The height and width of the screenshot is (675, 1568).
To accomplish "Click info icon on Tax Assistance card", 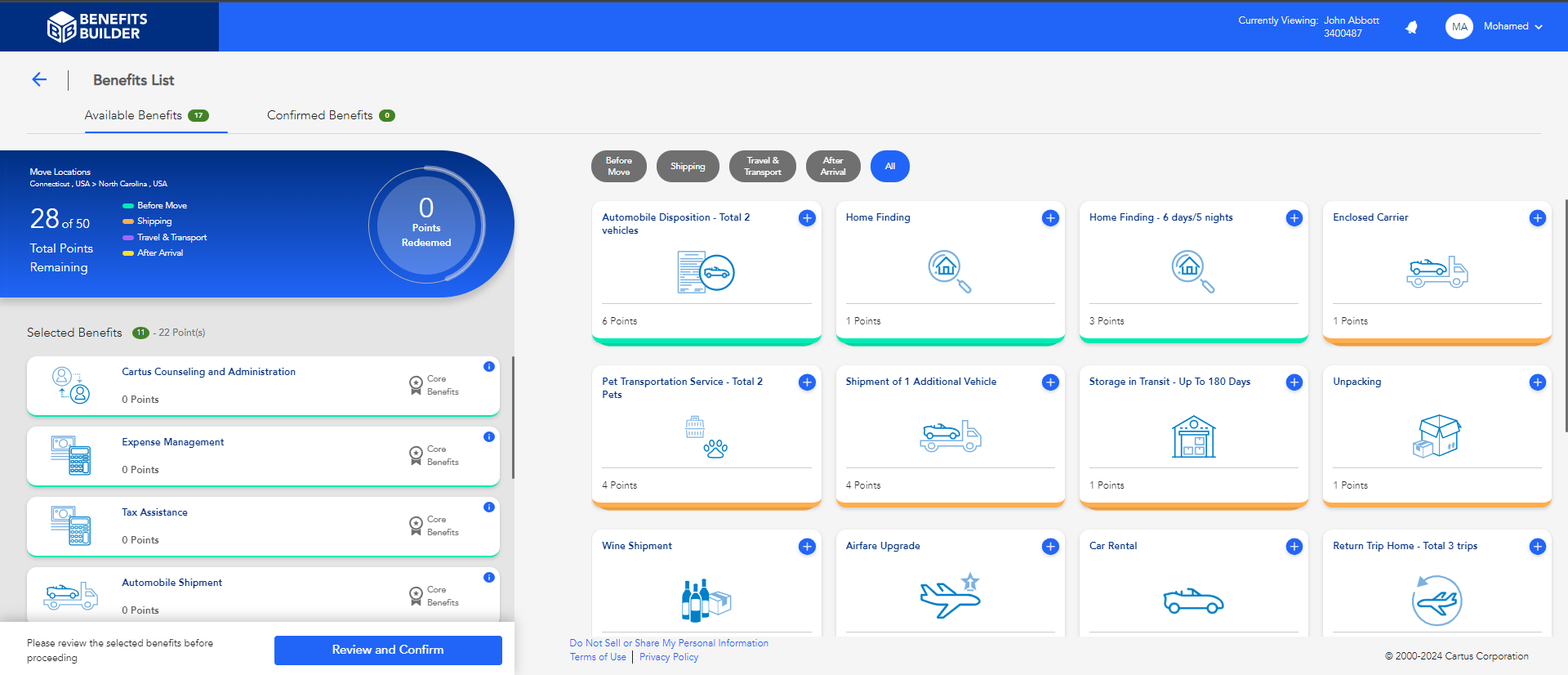I will pyautogui.click(x=489, y=507).
